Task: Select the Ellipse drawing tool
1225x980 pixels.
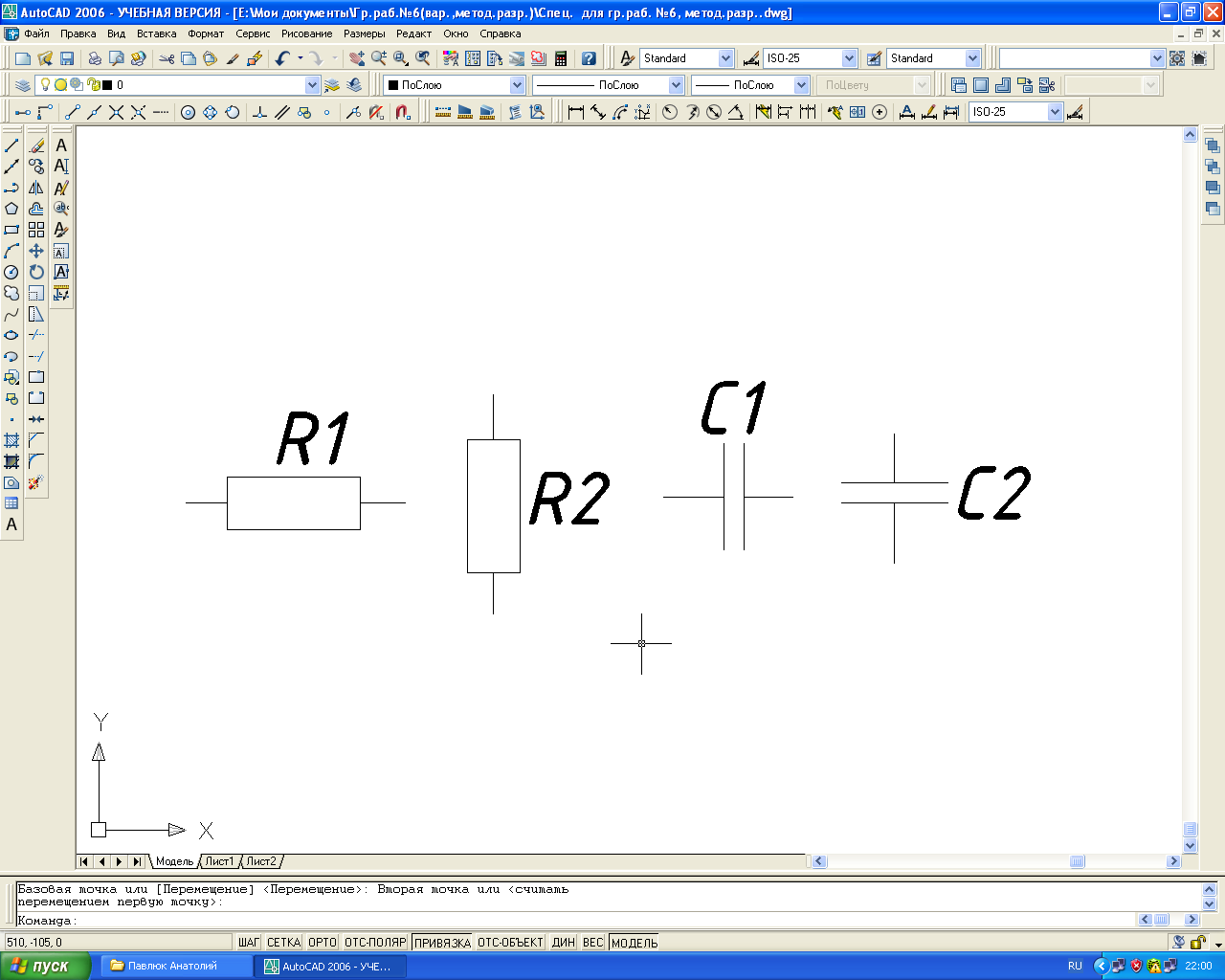Action: (11, 335)
